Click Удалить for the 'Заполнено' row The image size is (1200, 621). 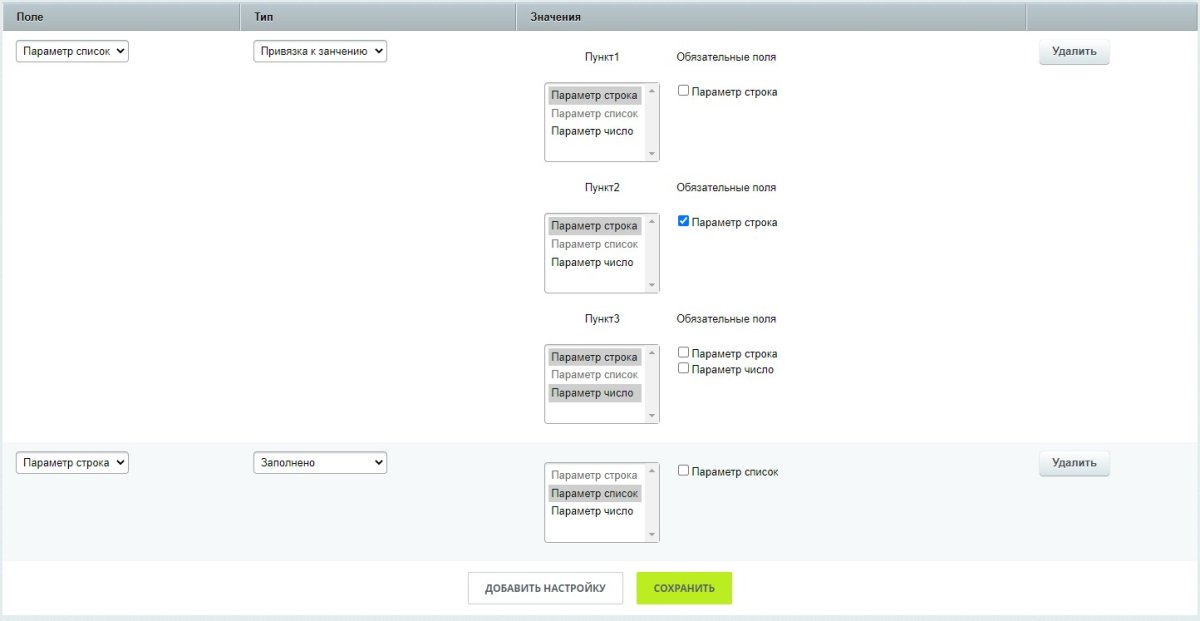click(1074, 463)
